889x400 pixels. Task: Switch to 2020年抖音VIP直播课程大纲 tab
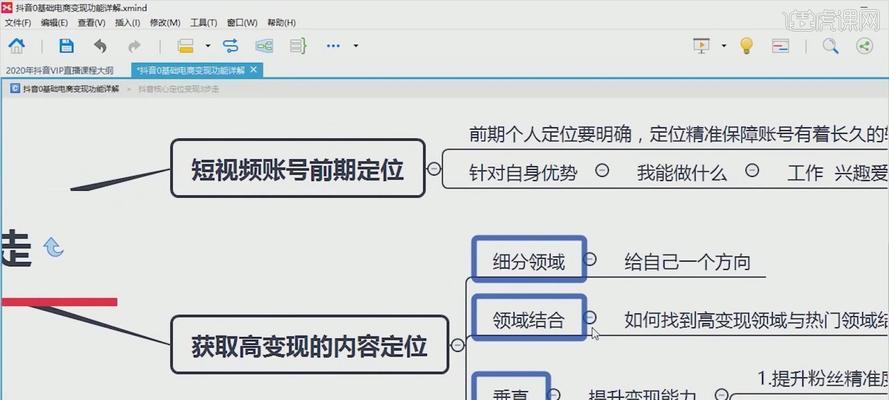click(x=60, y=70)
